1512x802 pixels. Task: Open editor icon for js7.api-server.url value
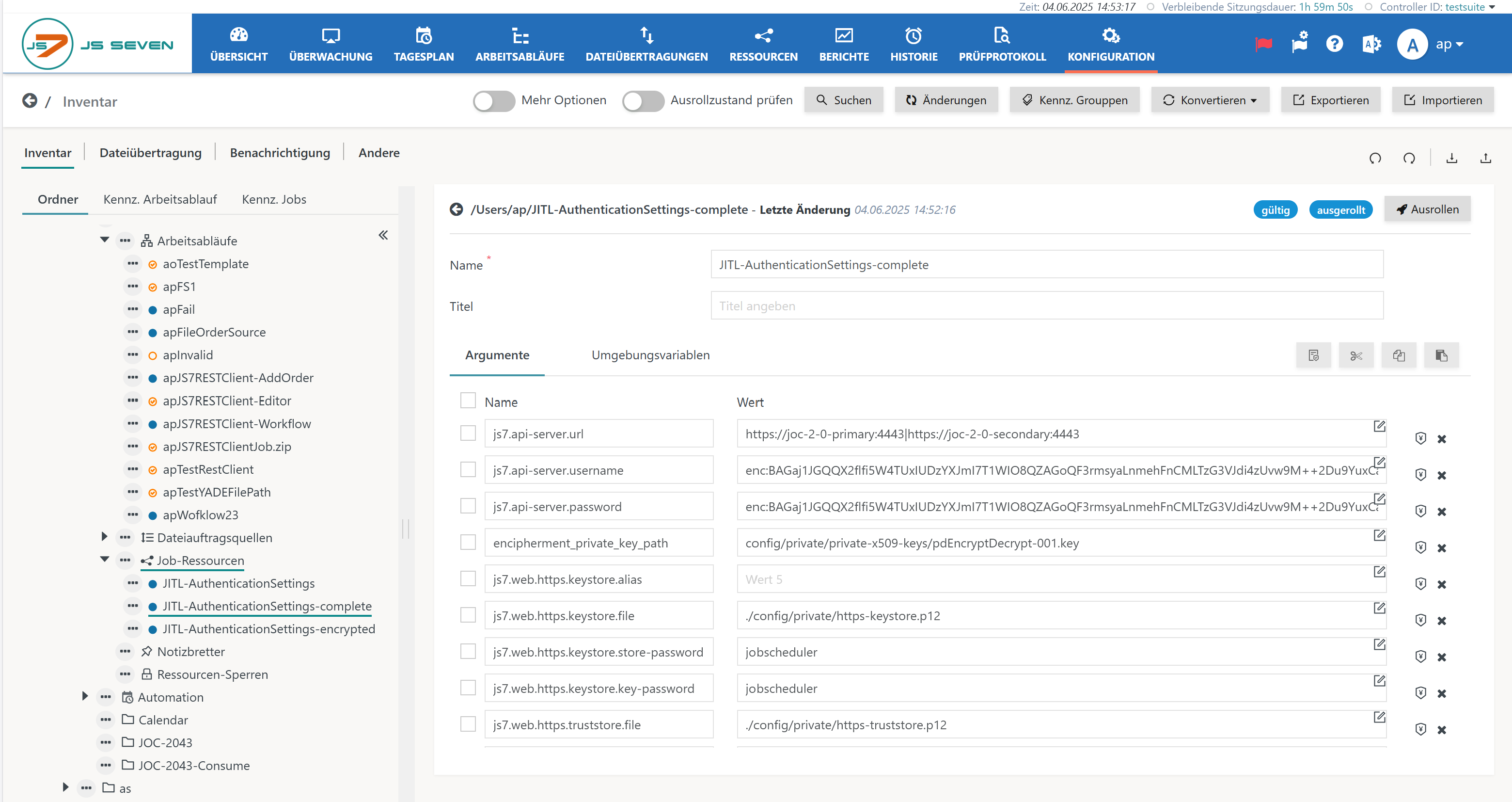click(x=1379, y=426)
